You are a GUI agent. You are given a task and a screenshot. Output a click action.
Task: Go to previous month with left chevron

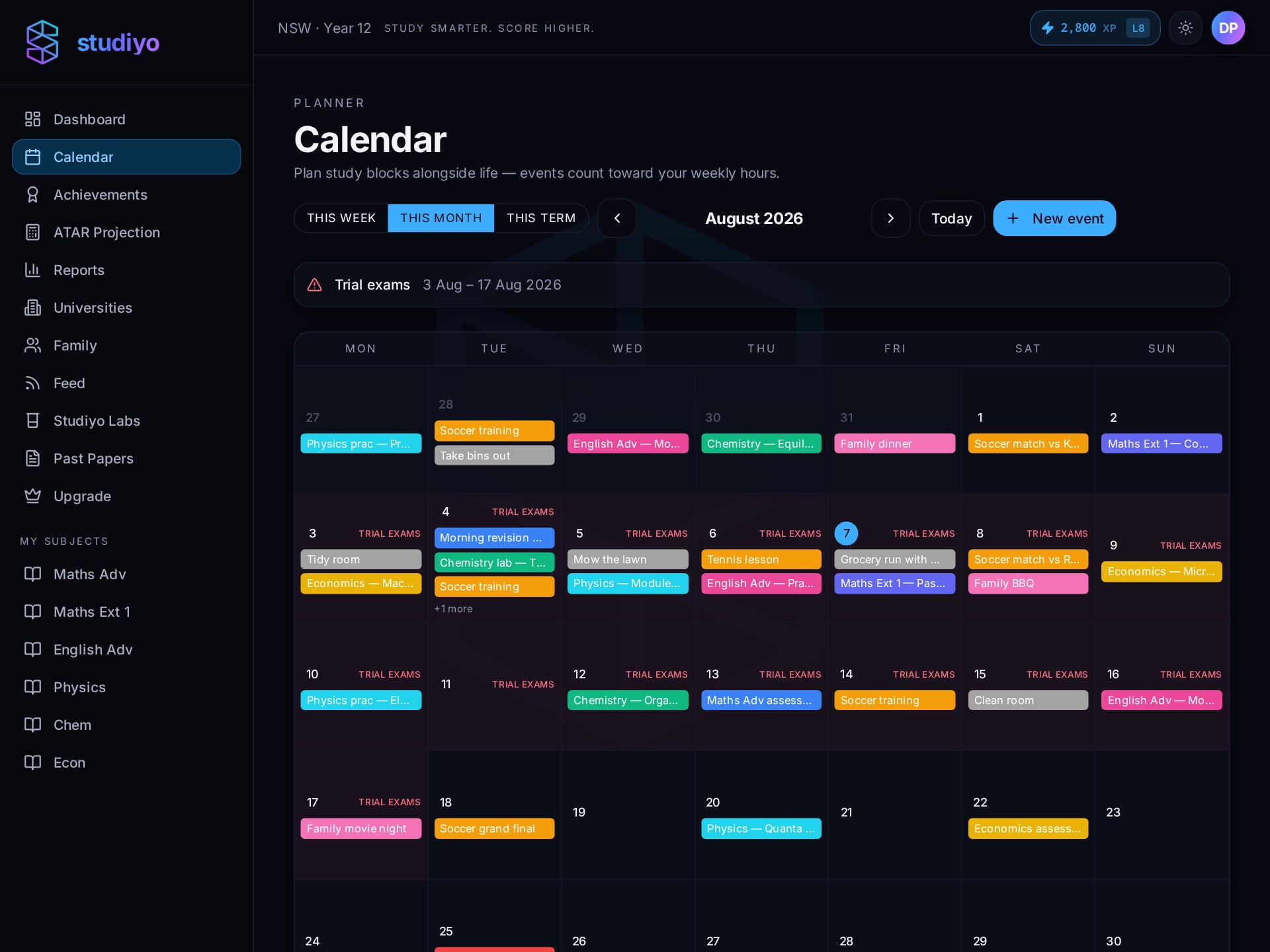point(617,218)
